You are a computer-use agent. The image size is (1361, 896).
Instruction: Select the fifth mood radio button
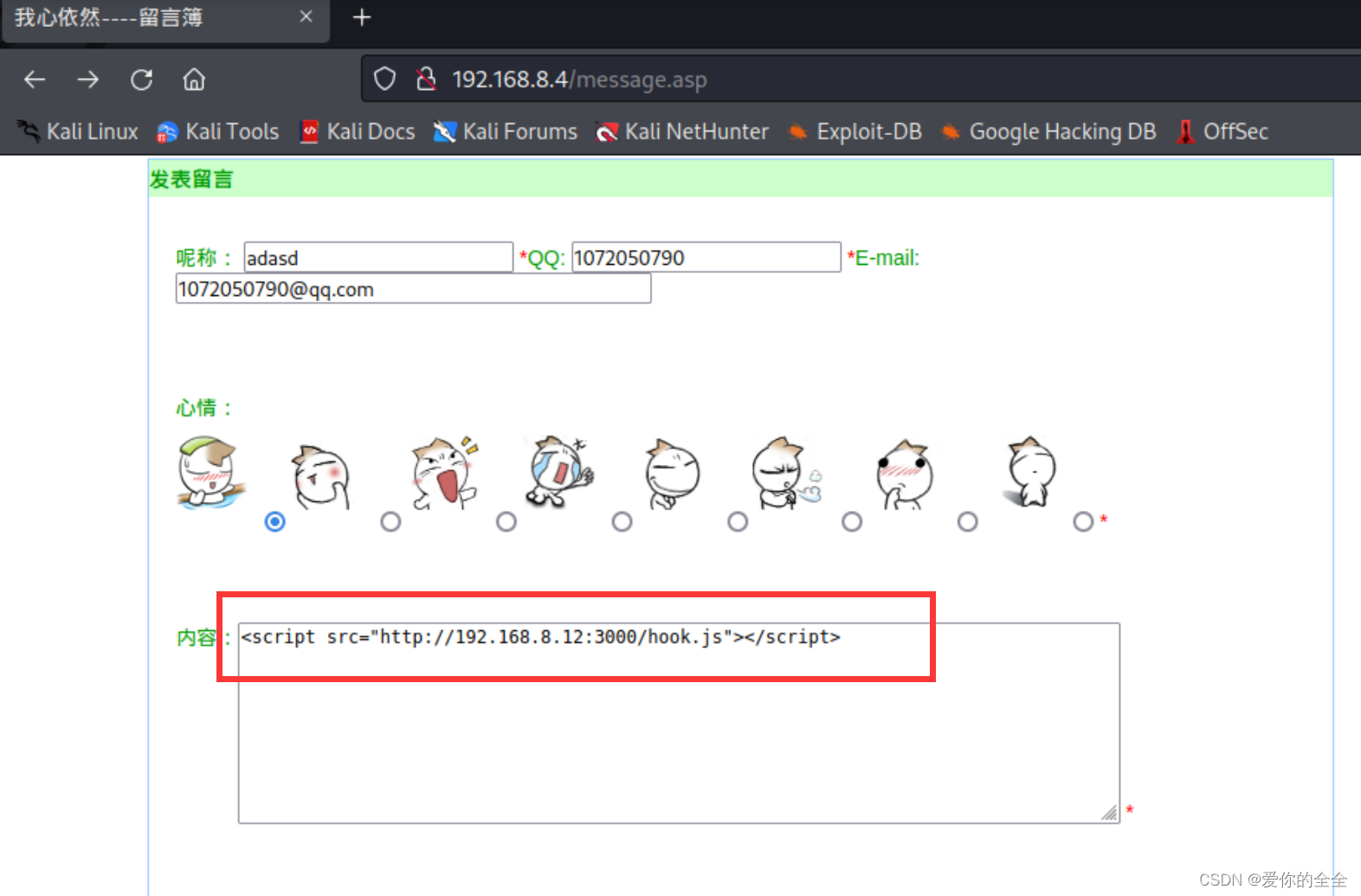pyautogui.click(x=738, y=521)
